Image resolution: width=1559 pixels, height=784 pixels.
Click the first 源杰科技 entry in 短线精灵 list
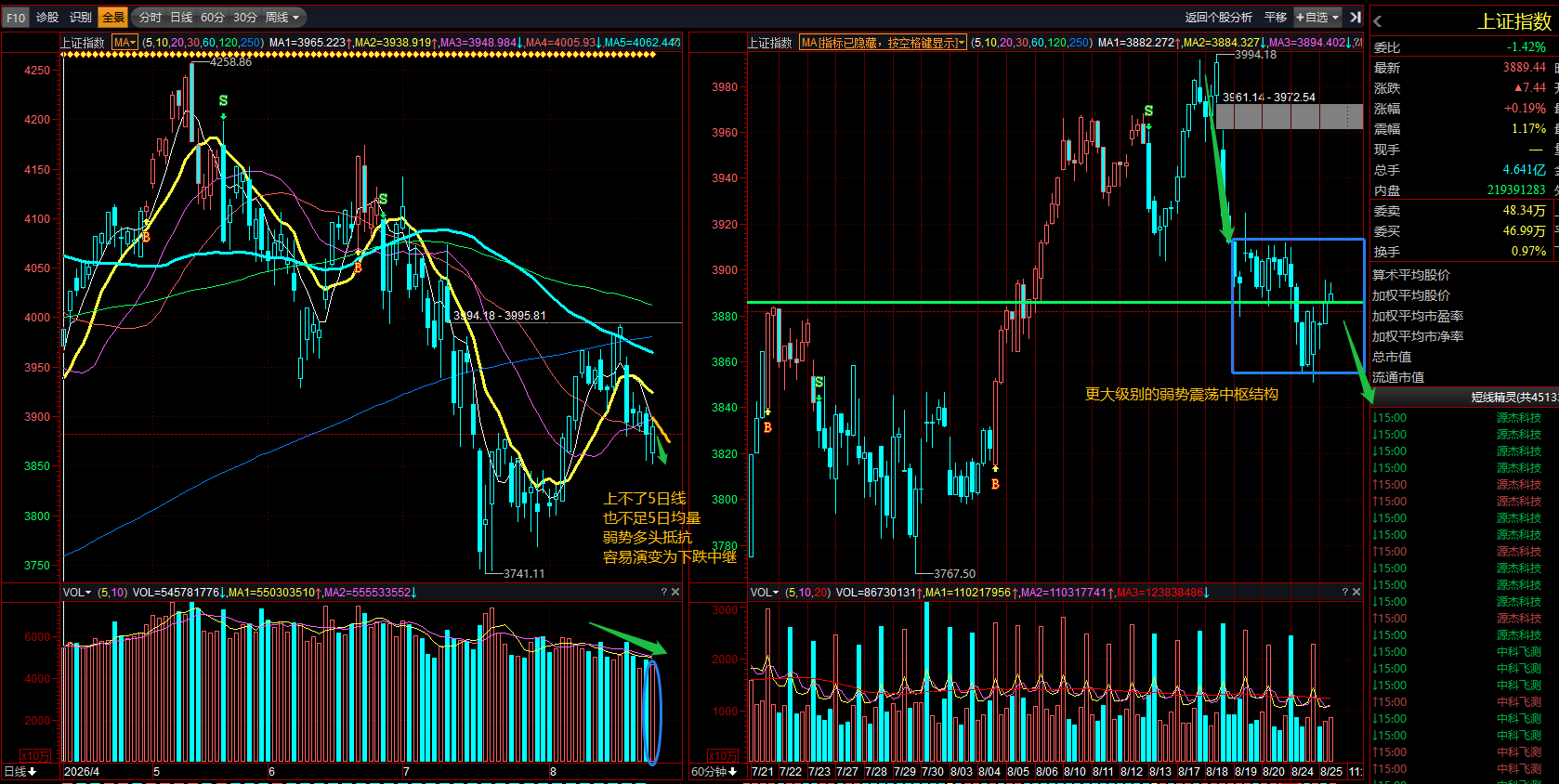1518,418
